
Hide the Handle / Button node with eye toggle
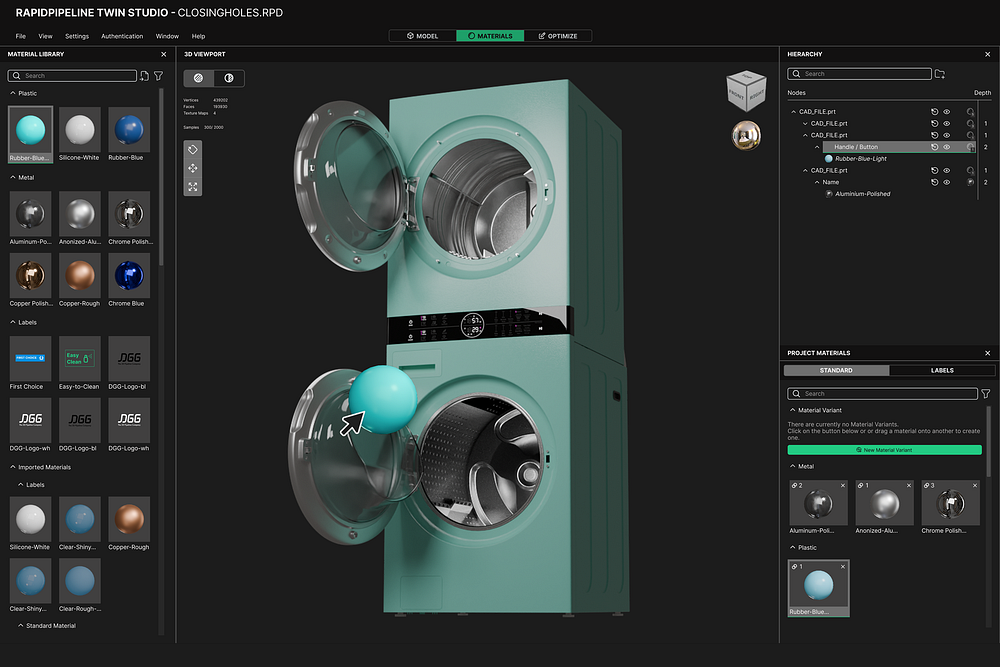(946, 146)
